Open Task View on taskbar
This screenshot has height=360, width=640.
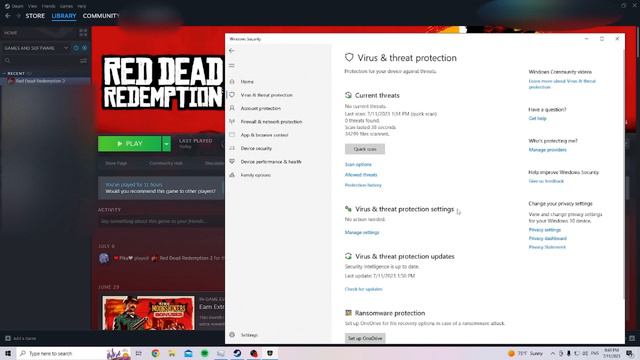138,353
